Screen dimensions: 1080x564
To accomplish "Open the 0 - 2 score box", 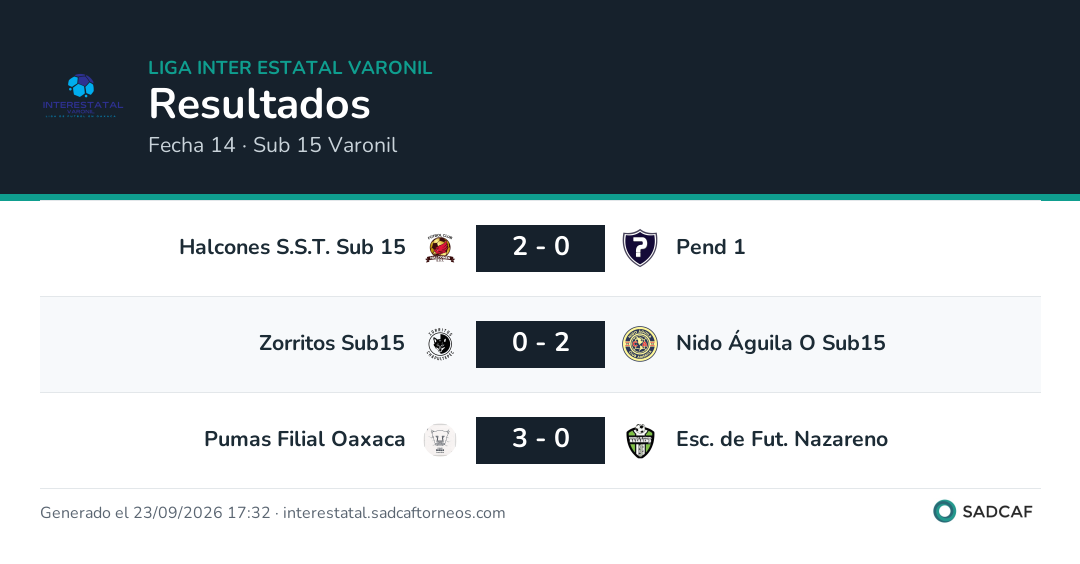I will click(x=541, y=344).
